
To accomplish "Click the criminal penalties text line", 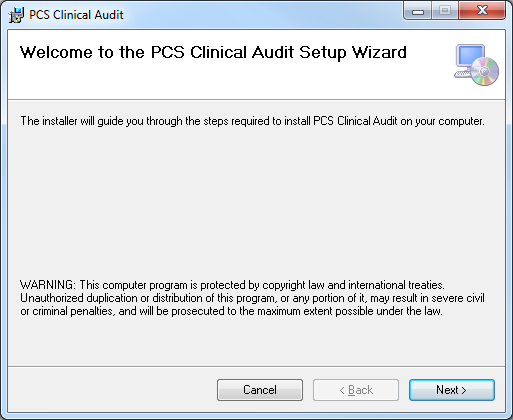I will [x=231, y=311].
